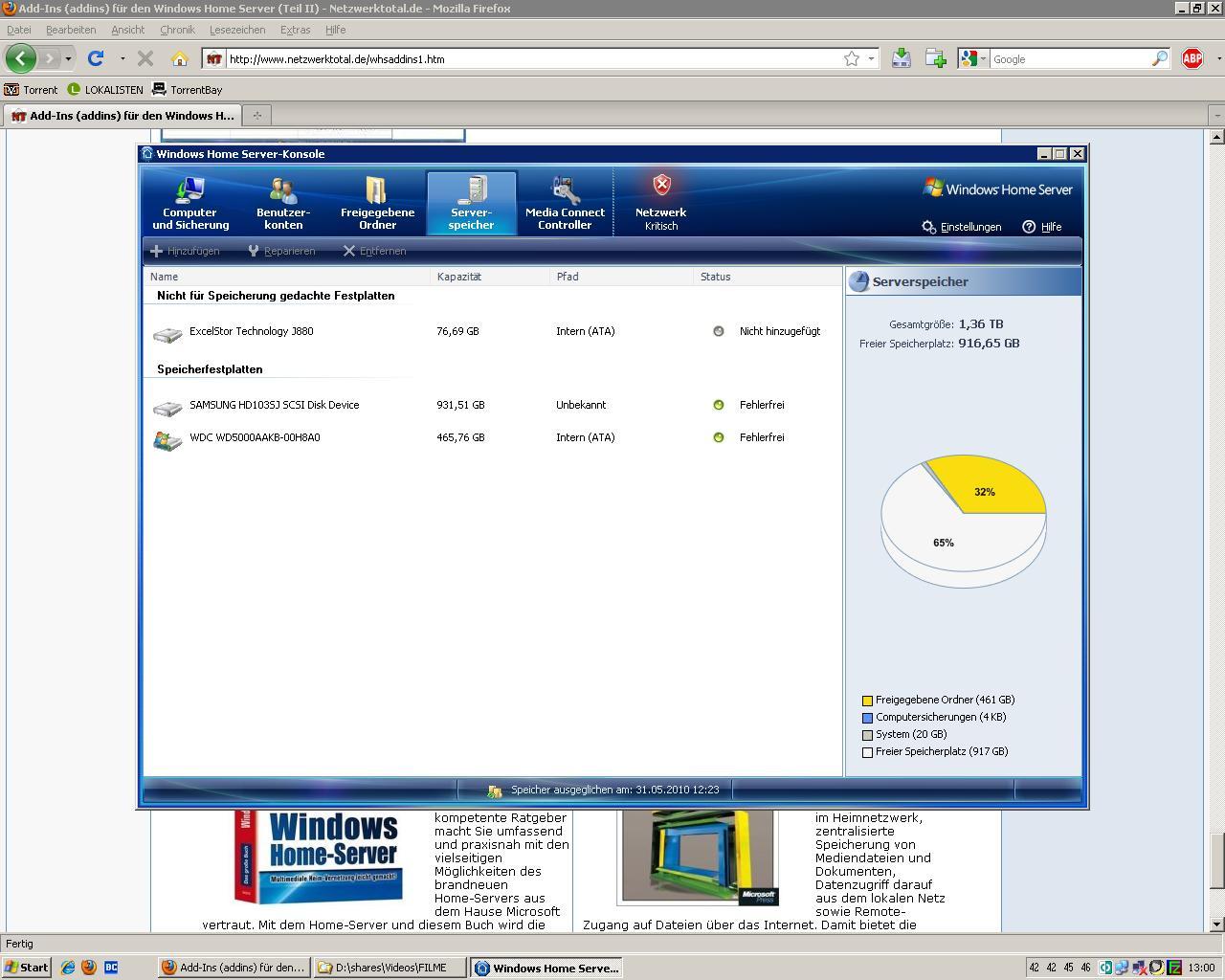Open the Lesezeichen menu
1225x980 pixels.
[x=237, y=30]
